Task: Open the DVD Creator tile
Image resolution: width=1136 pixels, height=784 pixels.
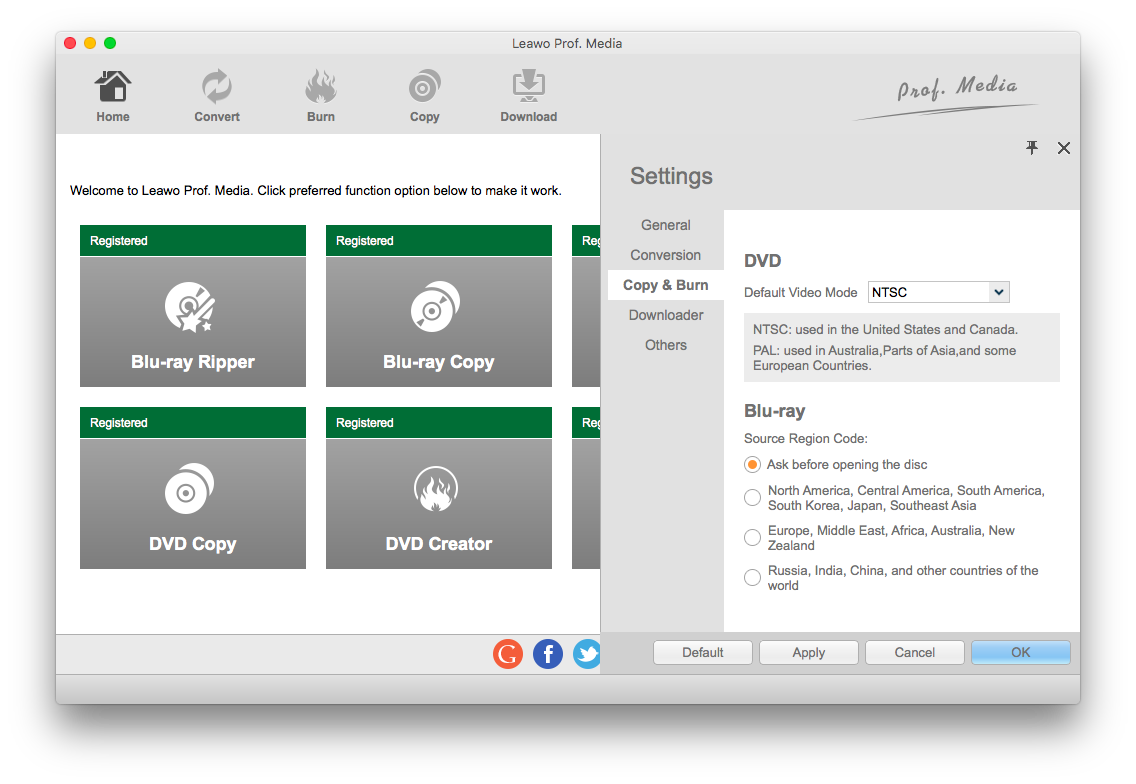Action: click(x=439, y=503)
